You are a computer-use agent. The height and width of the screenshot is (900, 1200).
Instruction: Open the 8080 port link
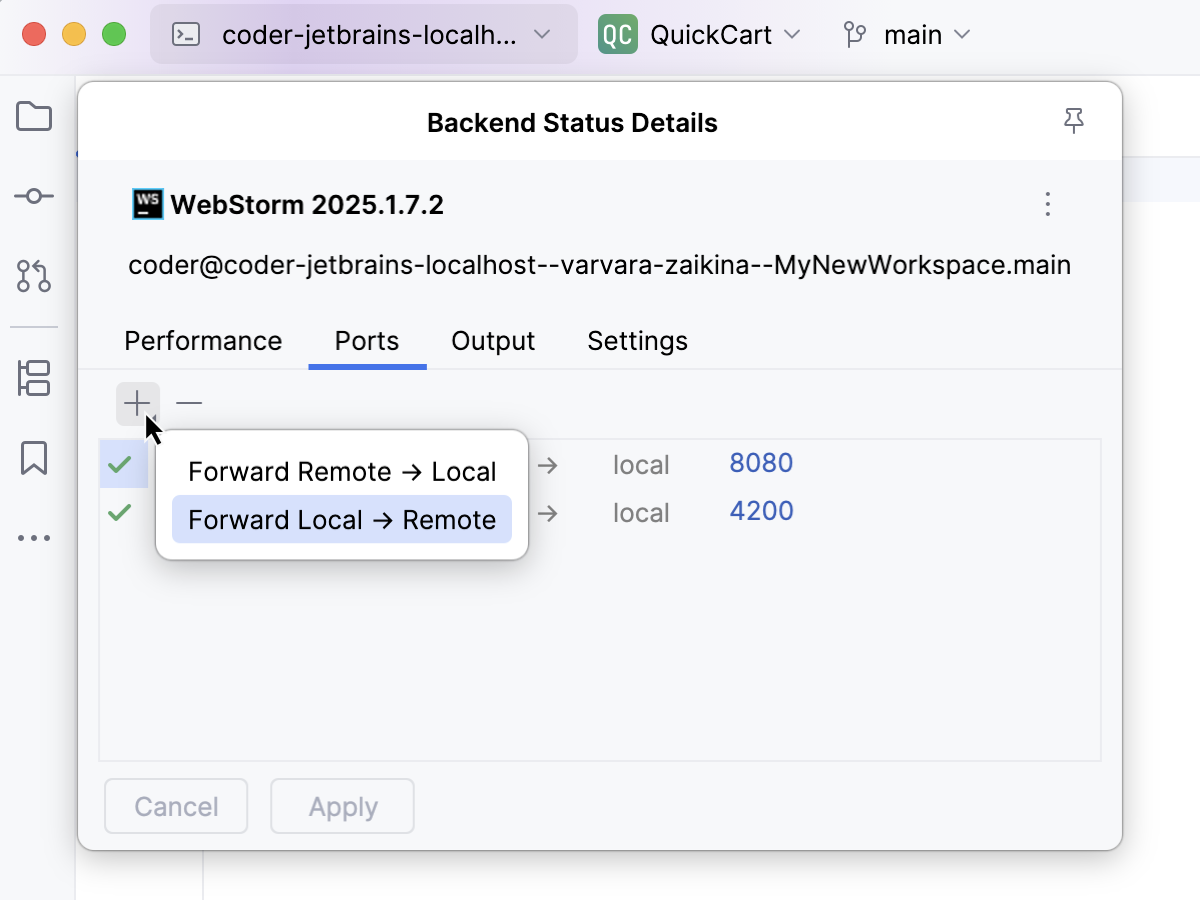761,463
